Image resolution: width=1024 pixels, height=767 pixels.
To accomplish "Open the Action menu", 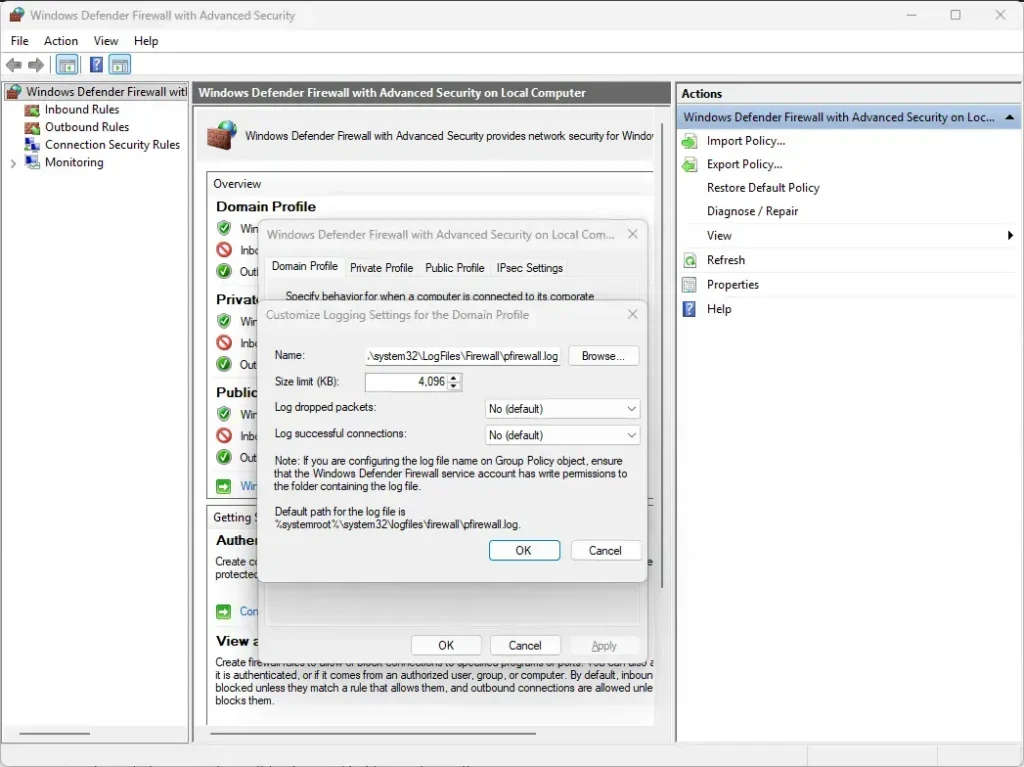I will point(61,41).
